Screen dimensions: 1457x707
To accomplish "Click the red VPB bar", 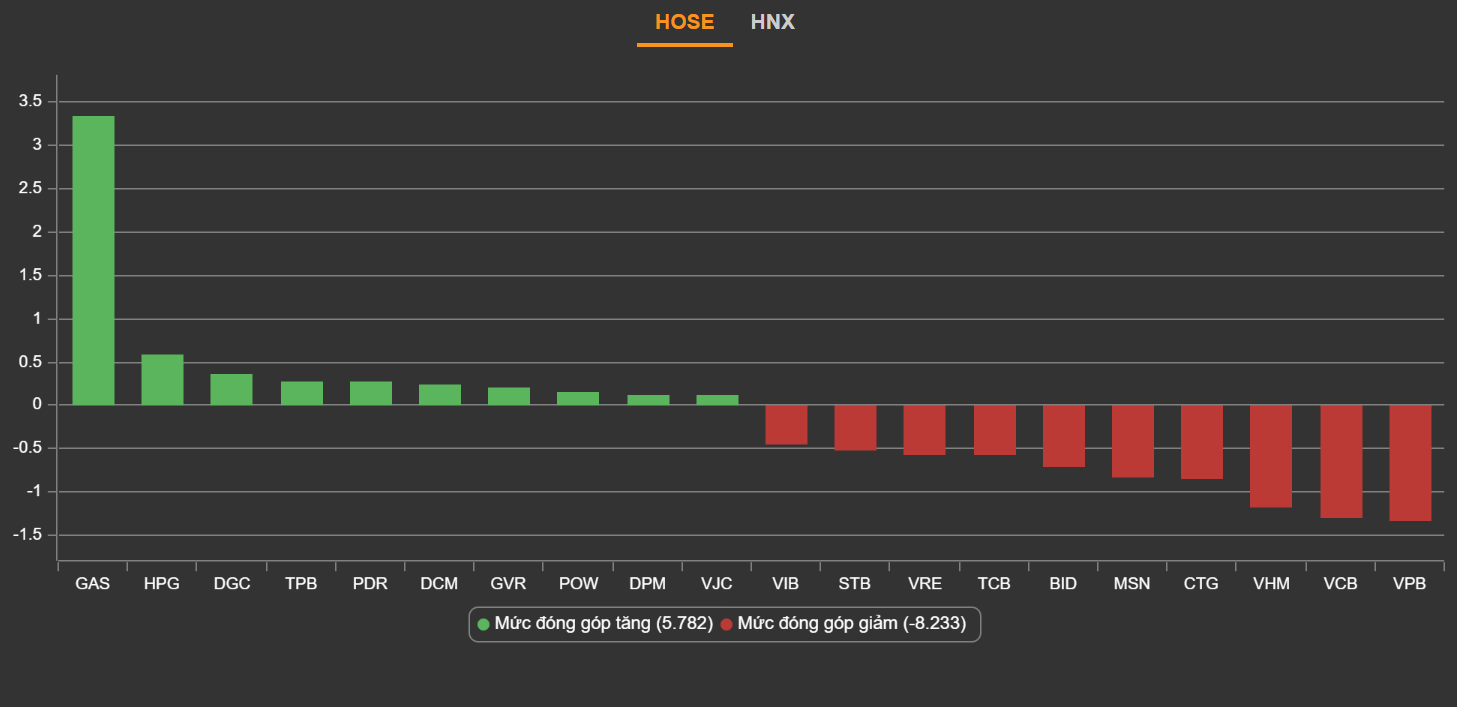I will (x=1409, y=463).
